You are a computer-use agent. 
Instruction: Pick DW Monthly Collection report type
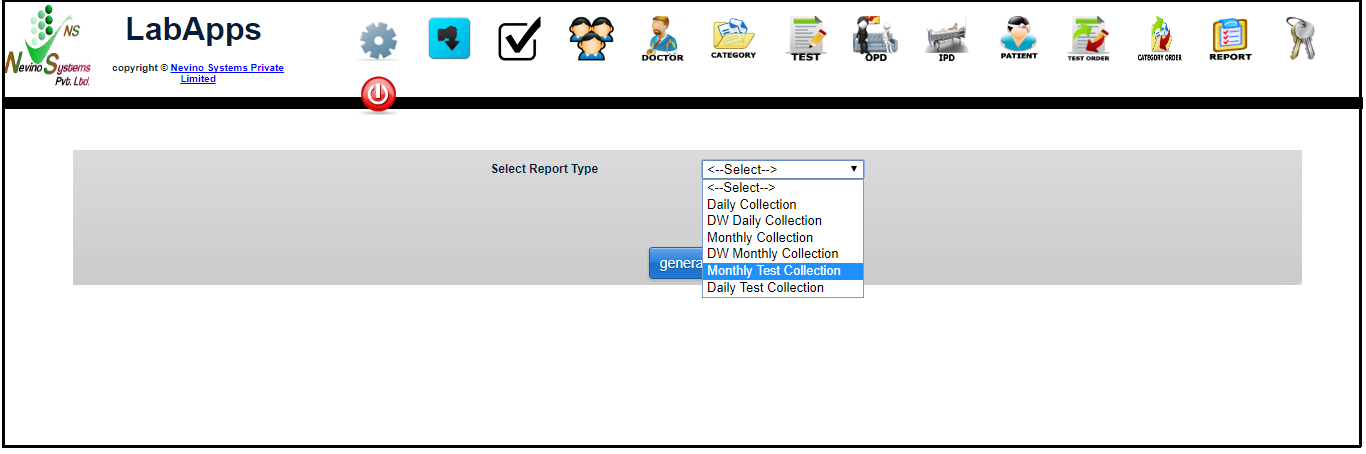(x=772, y=254)
